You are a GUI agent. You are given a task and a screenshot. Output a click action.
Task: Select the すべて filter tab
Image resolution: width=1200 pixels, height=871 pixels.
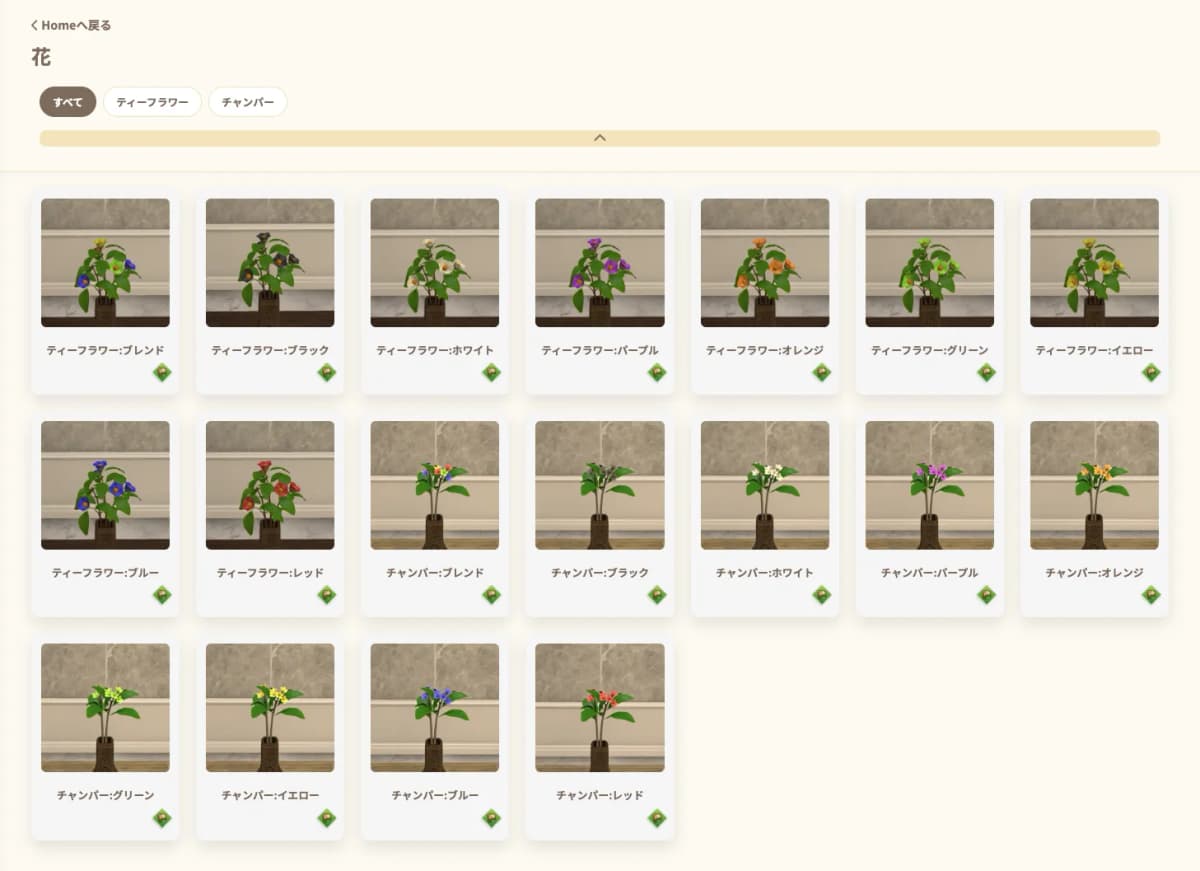68,102
